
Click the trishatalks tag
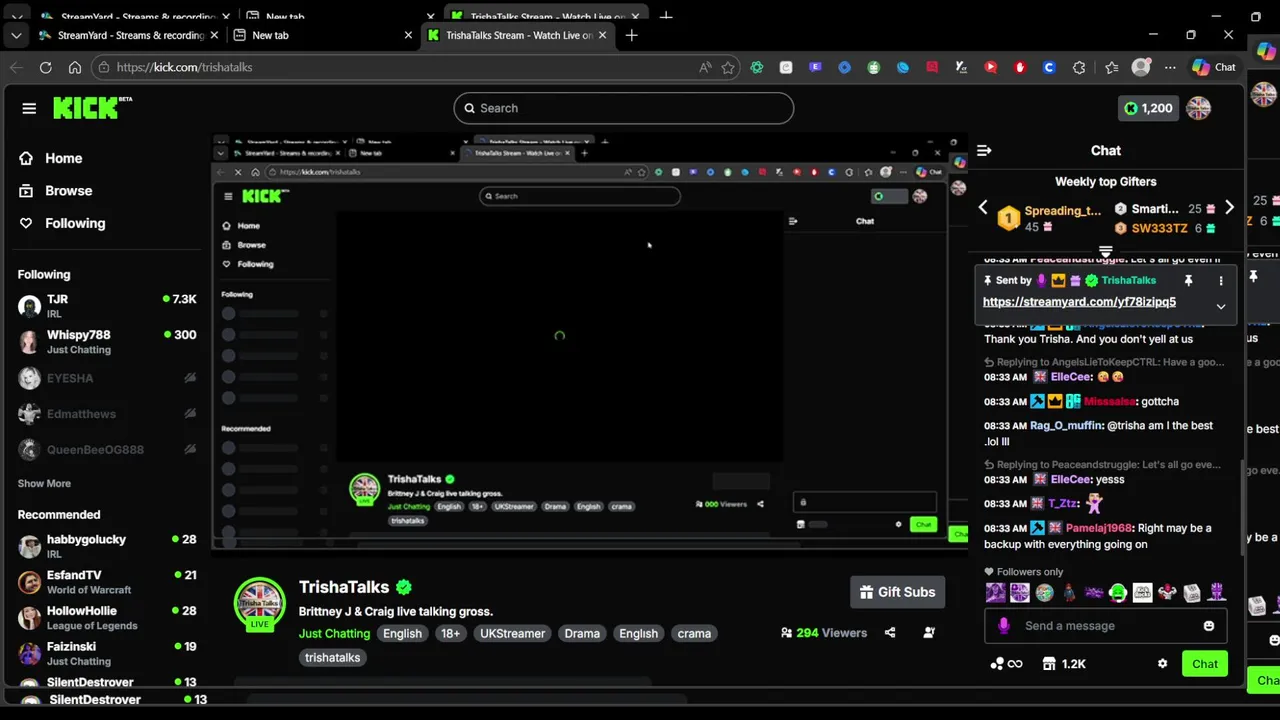[332, 657]
